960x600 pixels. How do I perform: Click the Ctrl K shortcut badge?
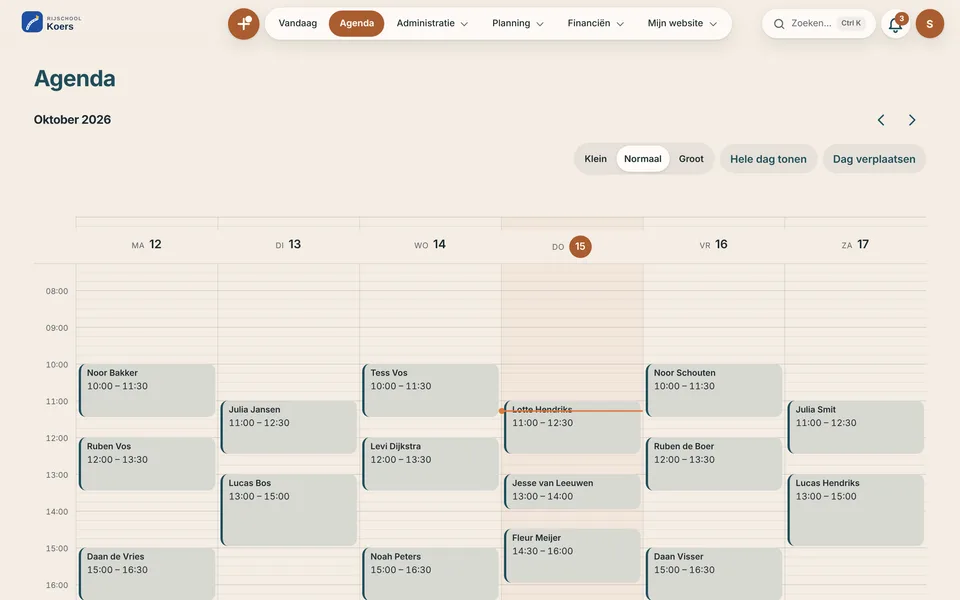click(850, 23)
